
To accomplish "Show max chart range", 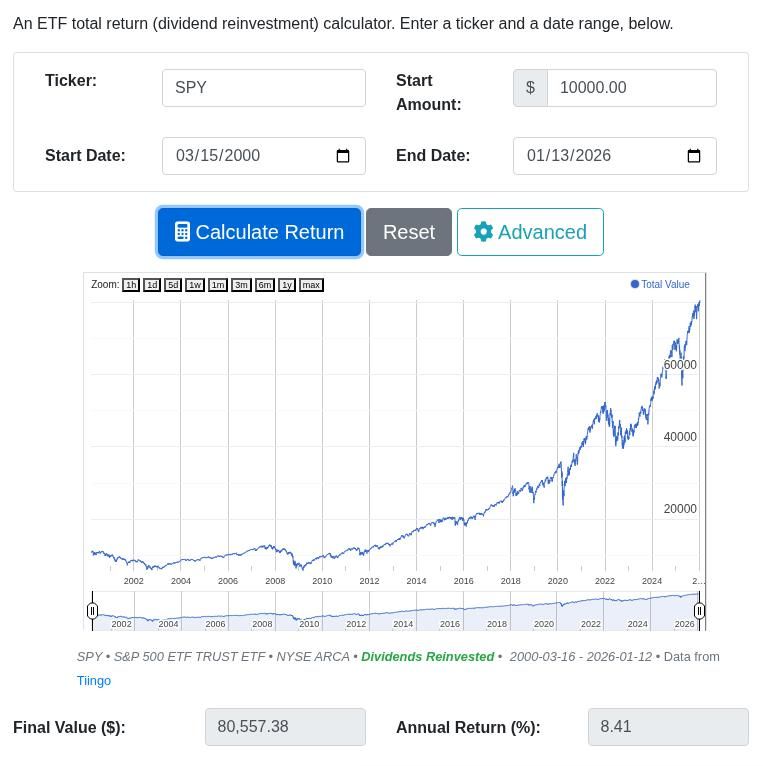I will pos(311,285).
